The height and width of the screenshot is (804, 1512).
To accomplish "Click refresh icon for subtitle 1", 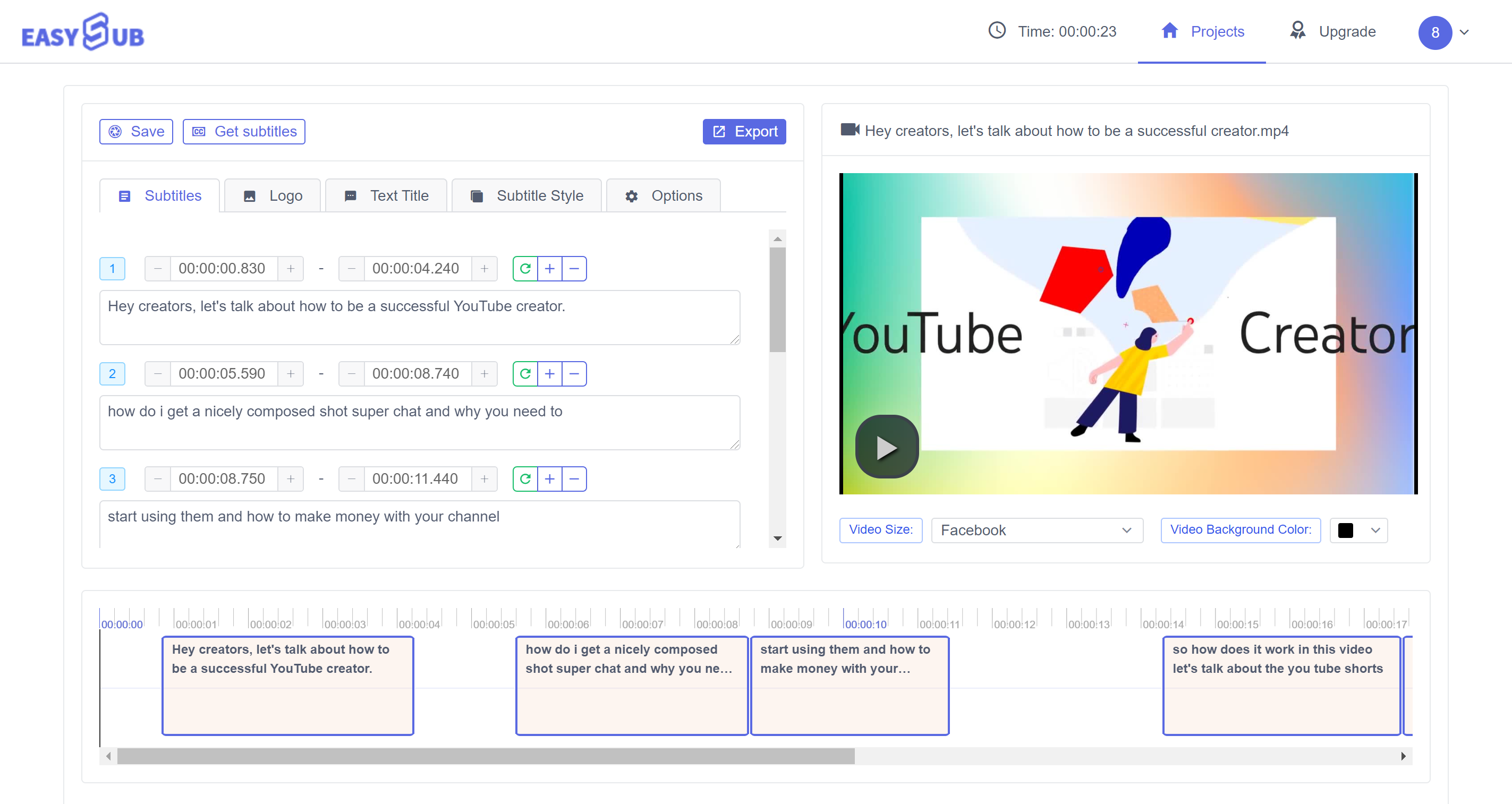I will pyautogui.click(x=525, y=269).
